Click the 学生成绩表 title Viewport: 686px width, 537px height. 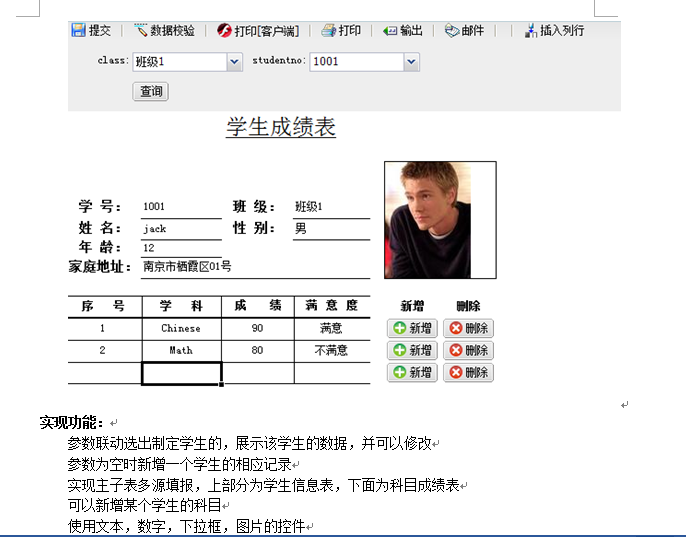pos(281,127)
